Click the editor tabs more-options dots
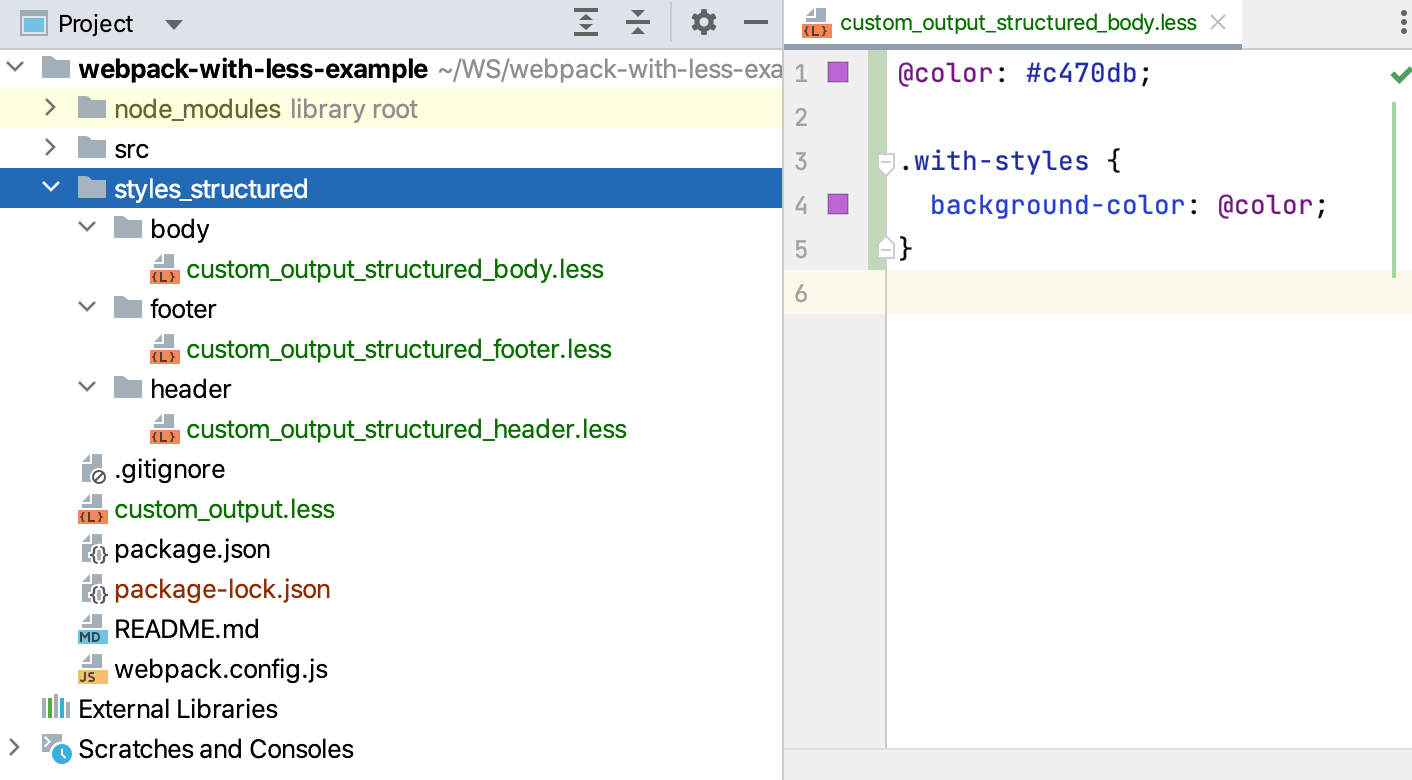This screenshot has width=1412, height=780. point(1403,22)
